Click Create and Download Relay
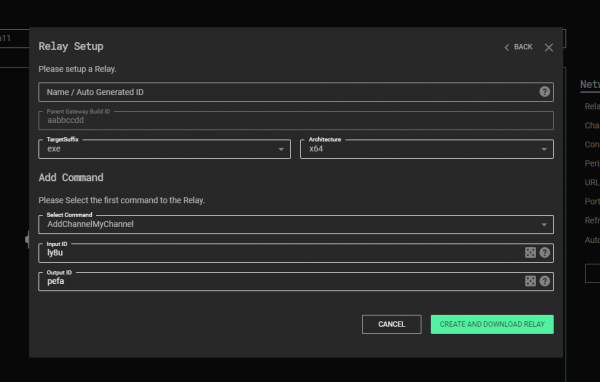Image resolution: width=600 pixels, height=382 pixels. pyautogui.click(x=492, y=324)
